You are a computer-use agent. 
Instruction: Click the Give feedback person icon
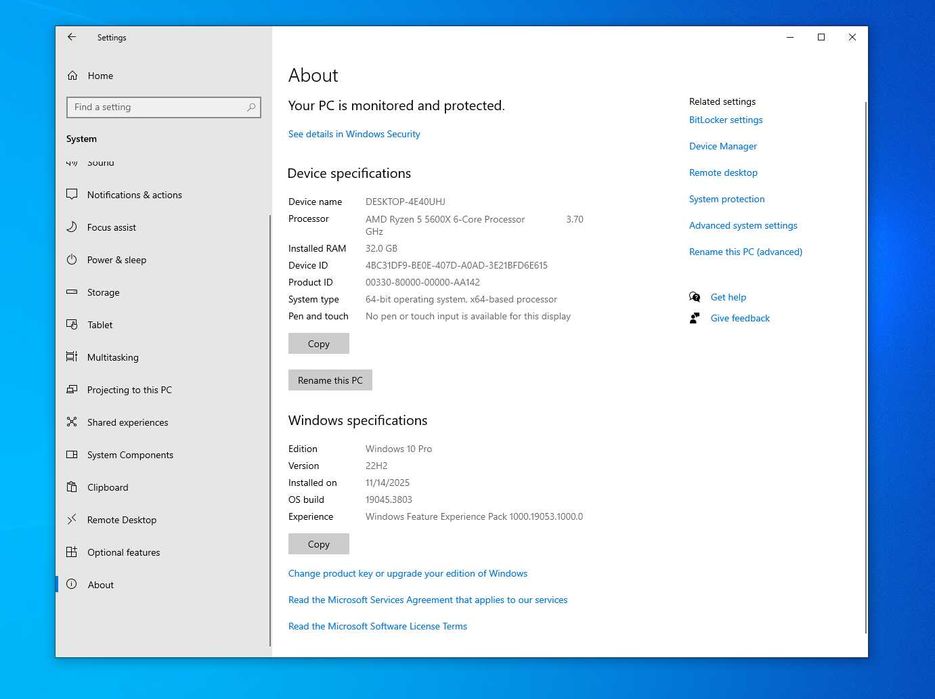[695, 318]
